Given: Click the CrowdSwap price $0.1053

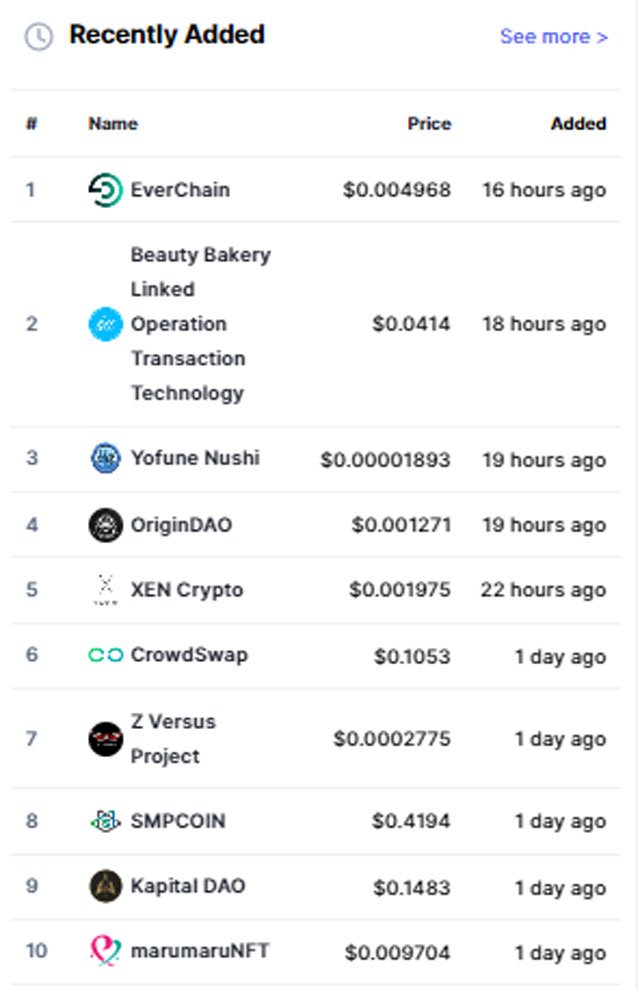Looking at the screenshot, I should [412, 657].
